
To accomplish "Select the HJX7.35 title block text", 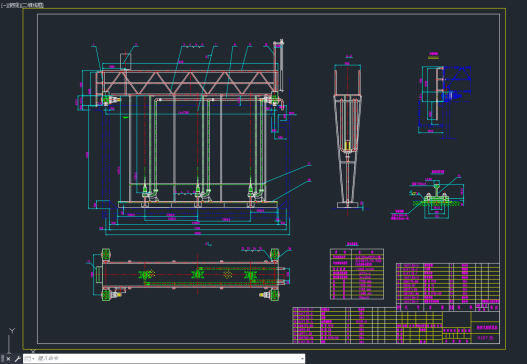I will click(x=485, y=338).
